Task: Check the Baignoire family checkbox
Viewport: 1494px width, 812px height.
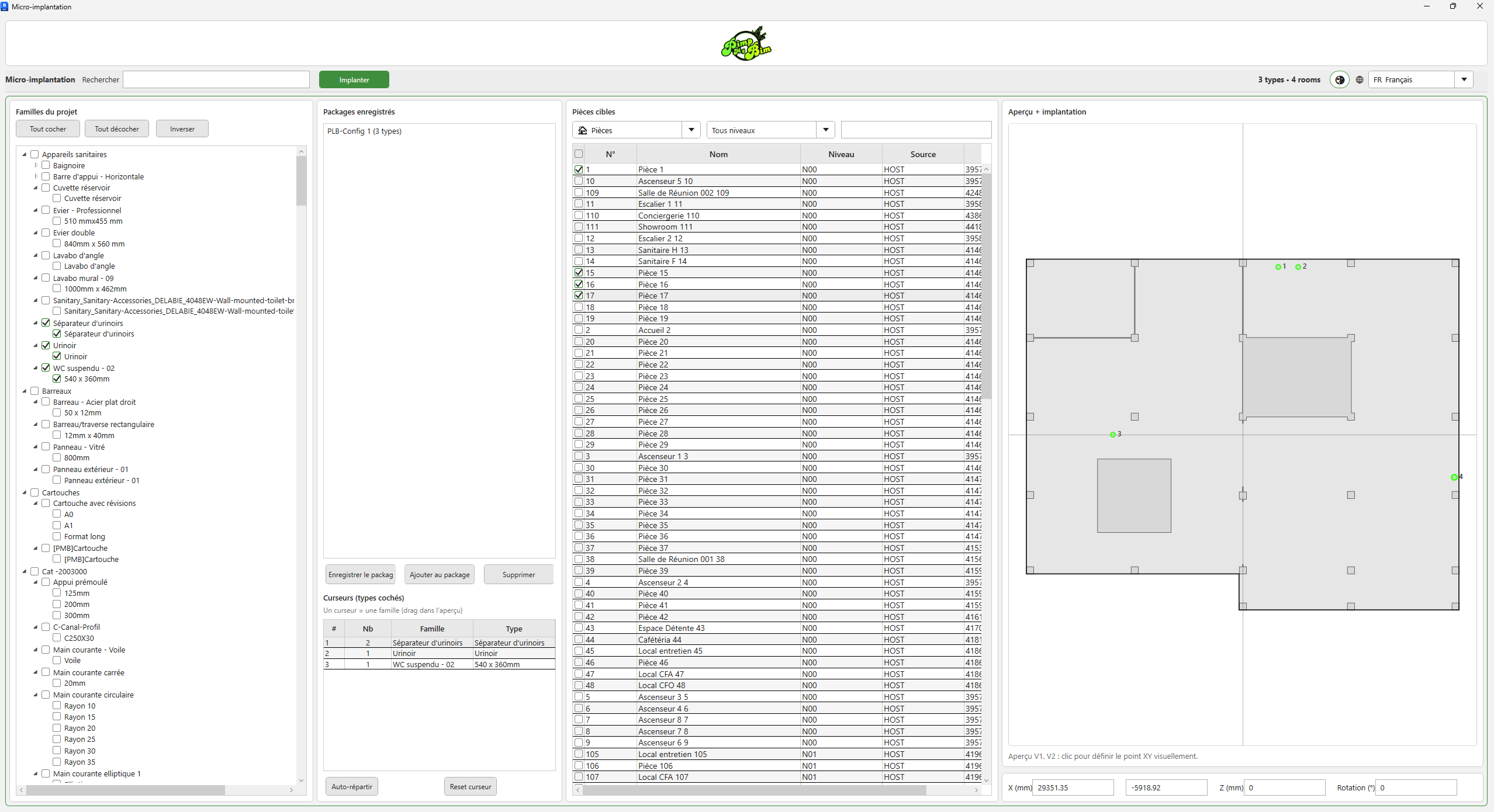Action: (x=46, y=165)
